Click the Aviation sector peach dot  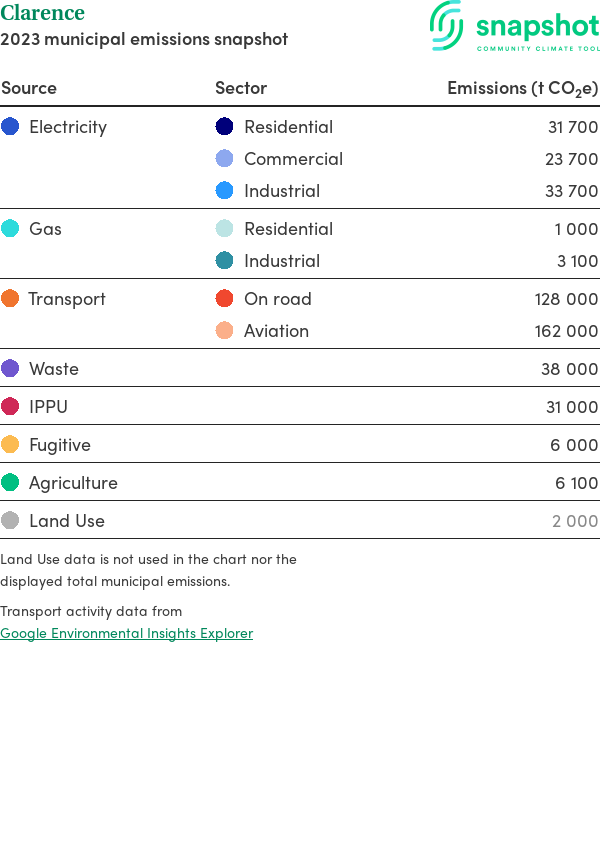coord(225,330)
